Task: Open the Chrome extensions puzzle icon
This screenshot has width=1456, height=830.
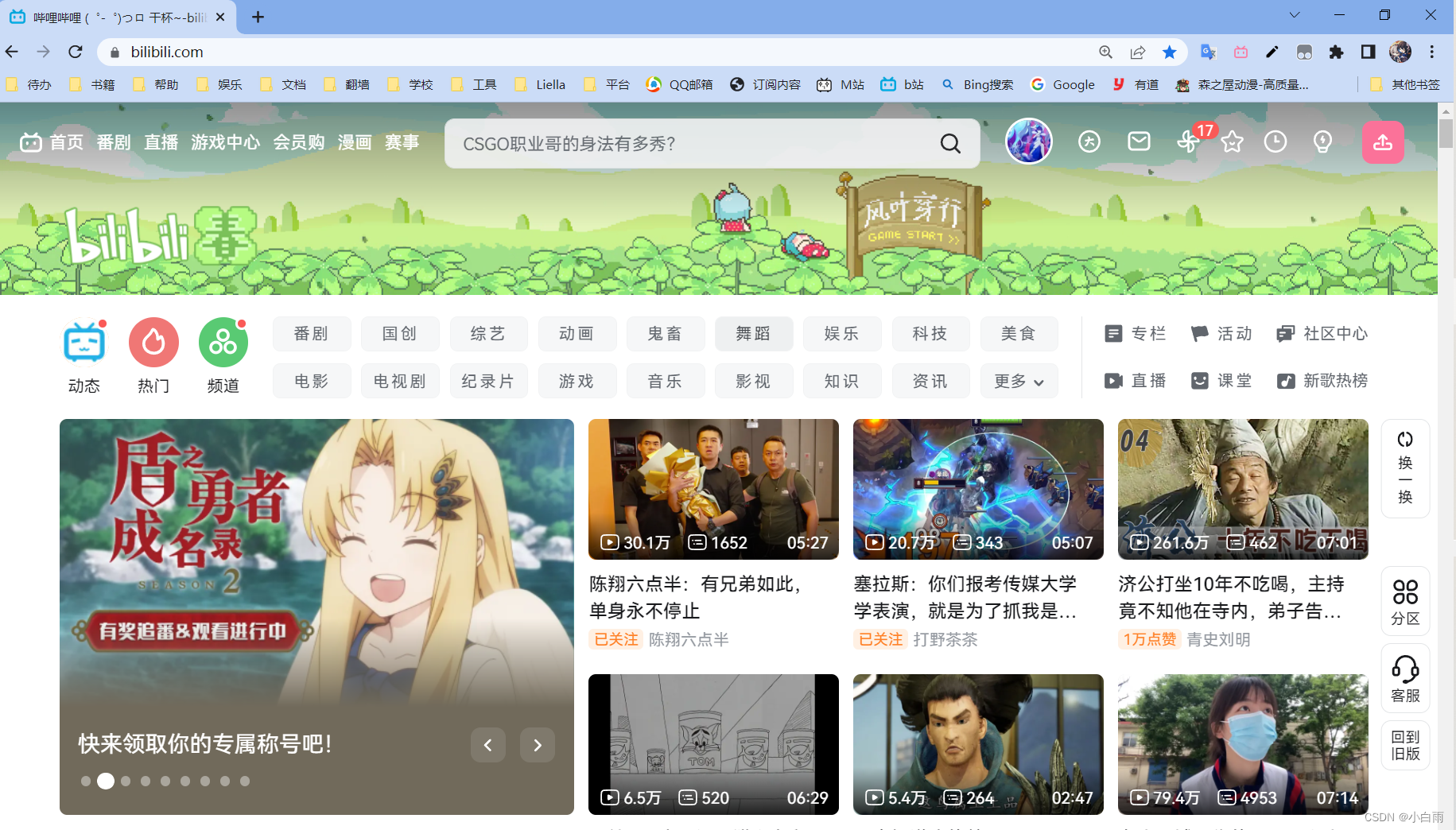Action: click(1336, 52)
